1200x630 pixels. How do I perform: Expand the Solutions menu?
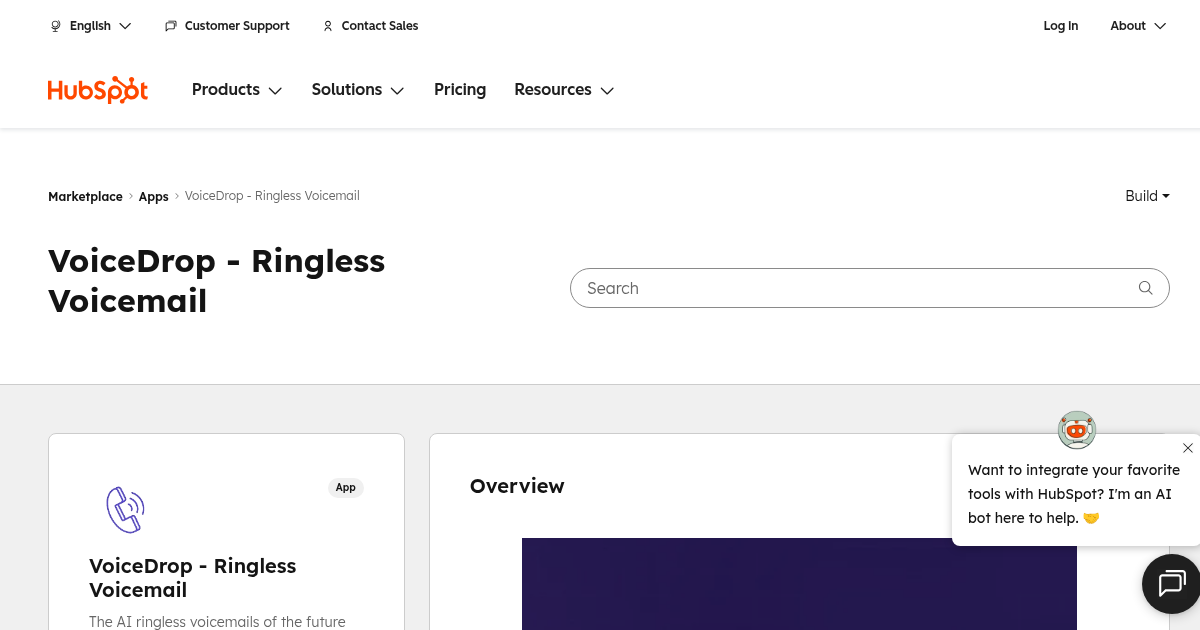358,90
